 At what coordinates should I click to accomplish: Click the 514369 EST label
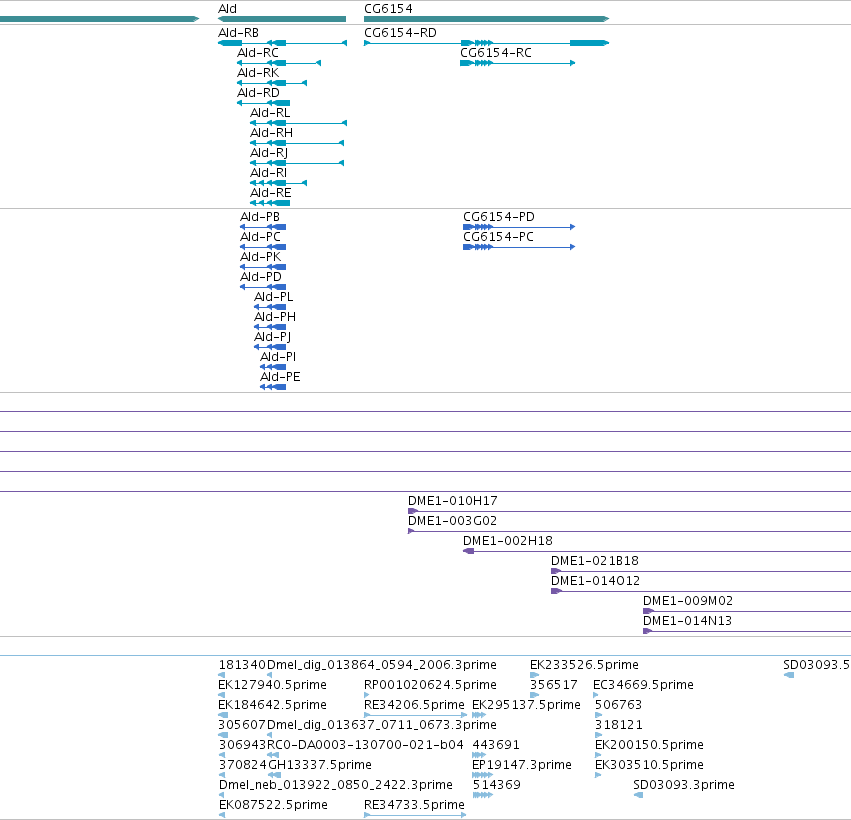[x=497, y=785]
